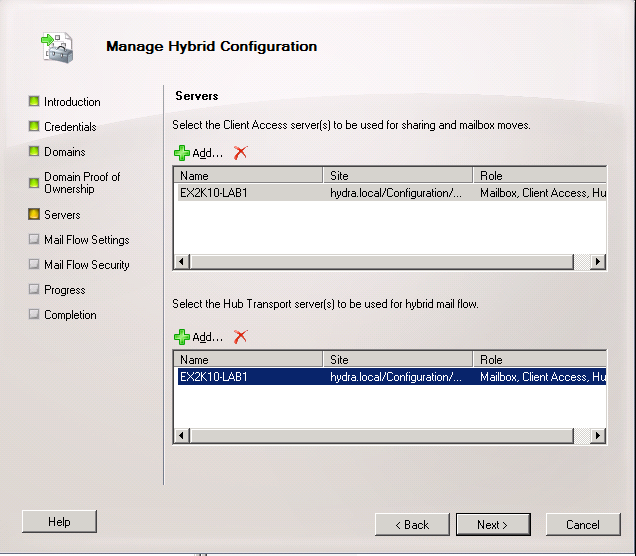
Task: Select EX2K10-LAB1 in the Client Access server list
Action: (392, 193)
